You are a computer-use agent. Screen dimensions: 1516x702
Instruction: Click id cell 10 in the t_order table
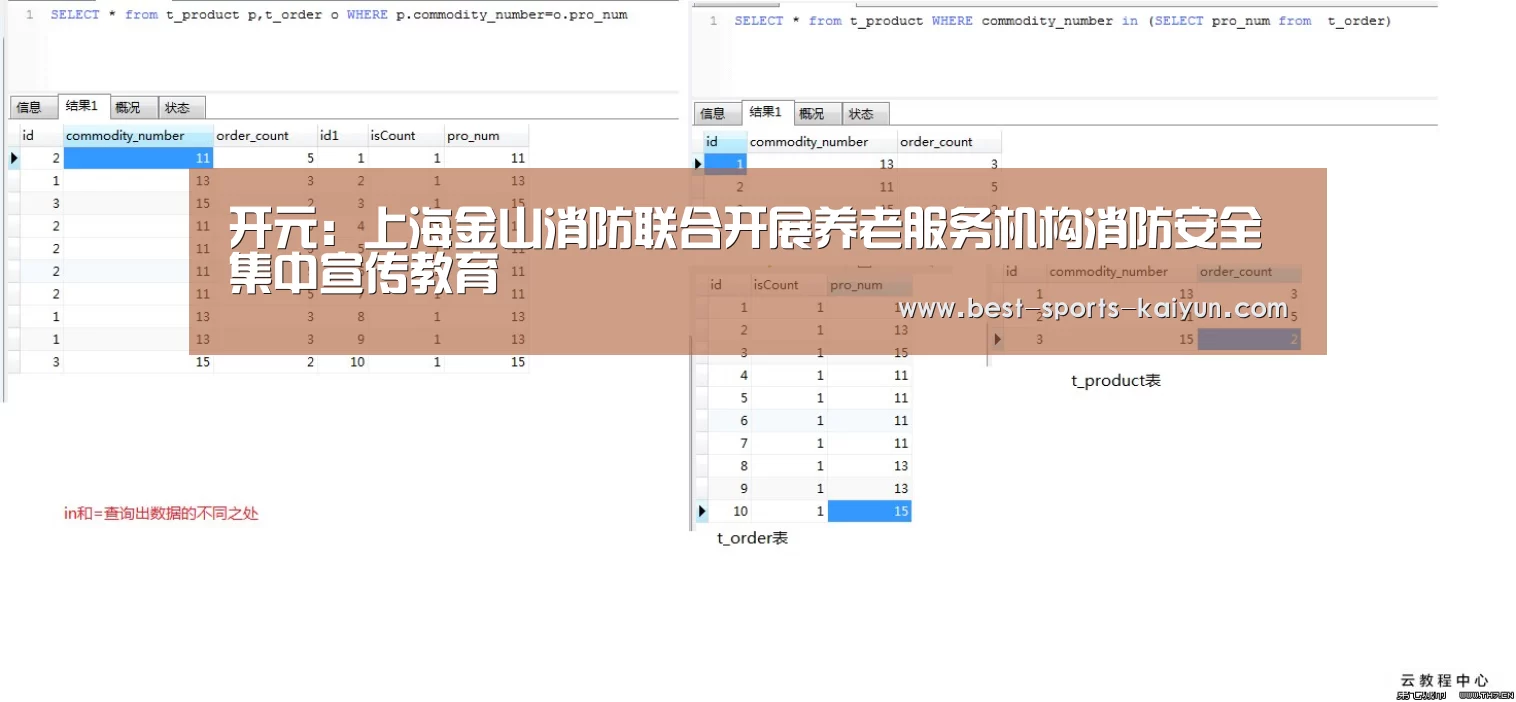pyautogui.click(x=729, y=511)
